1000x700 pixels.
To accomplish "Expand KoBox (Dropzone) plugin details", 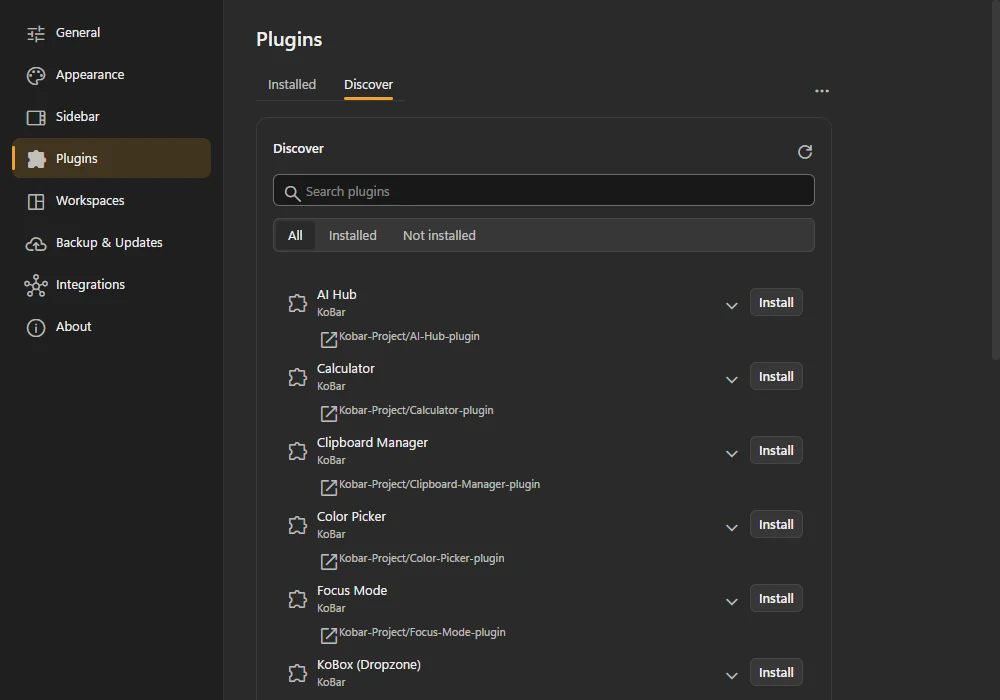I will click(x=732, y=675).
